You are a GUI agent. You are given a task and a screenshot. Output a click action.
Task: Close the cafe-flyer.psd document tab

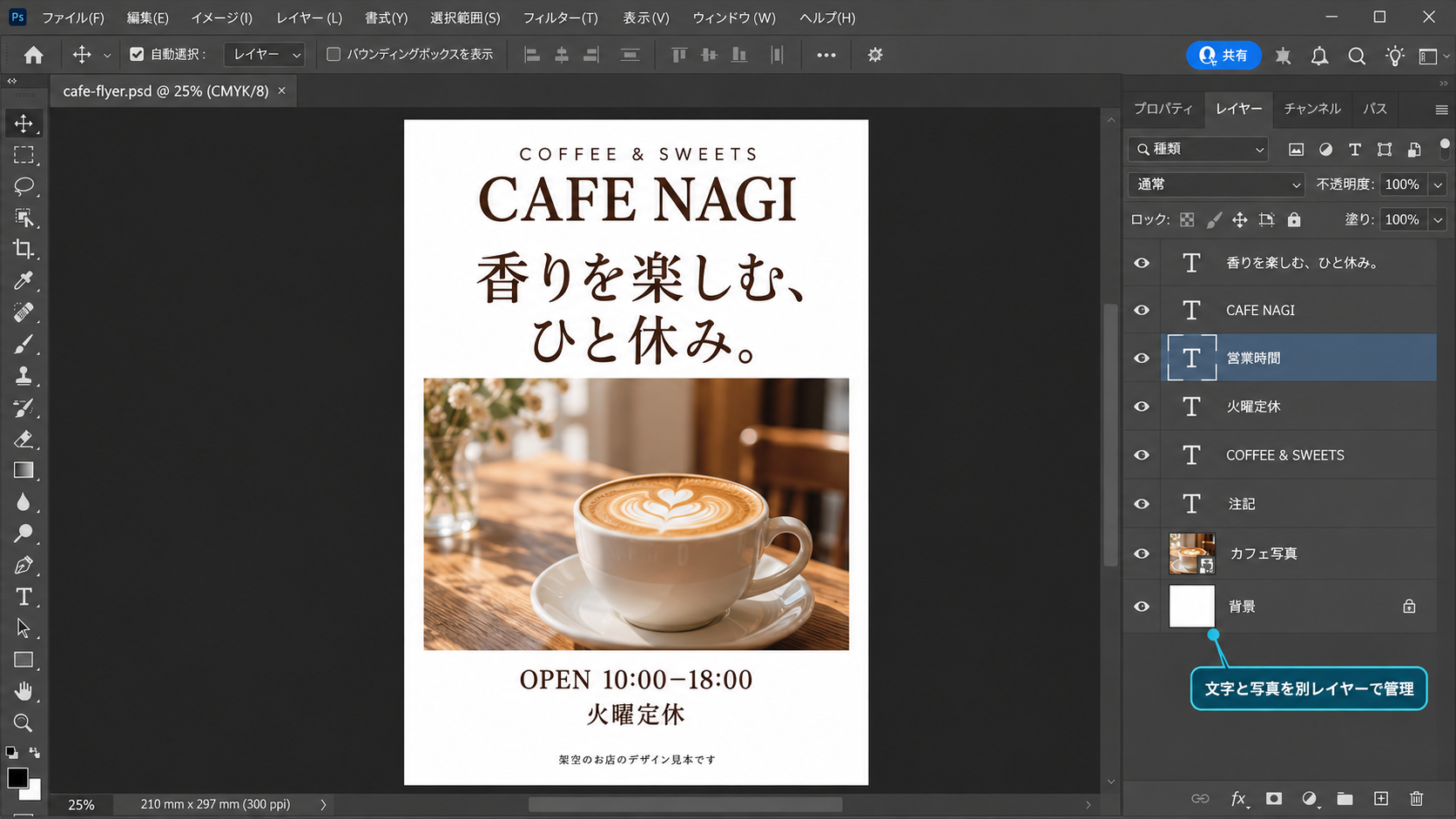tap(281, 91)
